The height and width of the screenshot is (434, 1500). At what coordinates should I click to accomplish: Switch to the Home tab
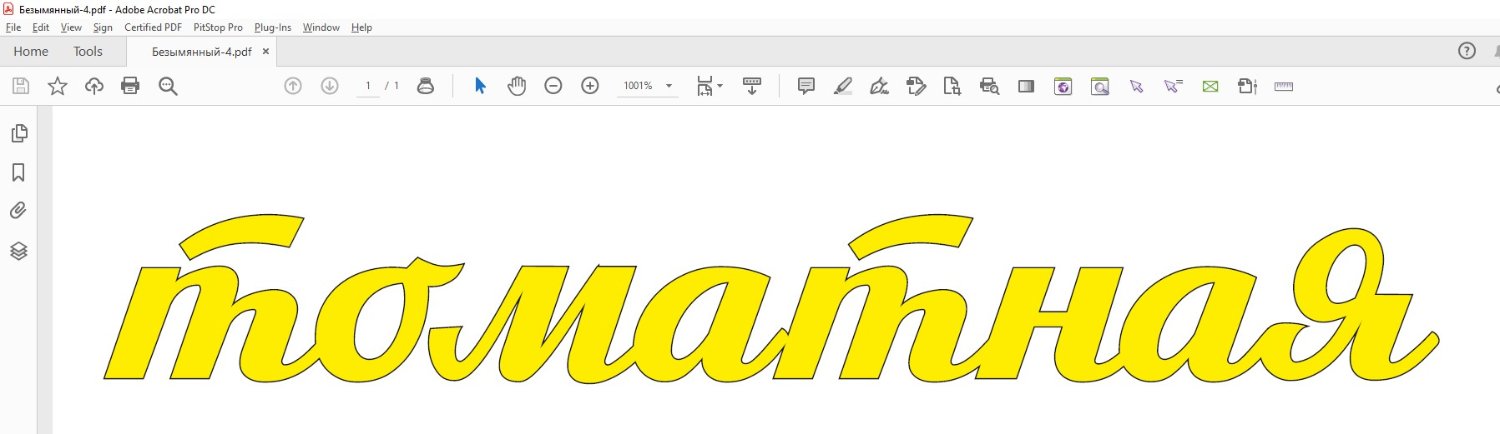coord(31,51)
